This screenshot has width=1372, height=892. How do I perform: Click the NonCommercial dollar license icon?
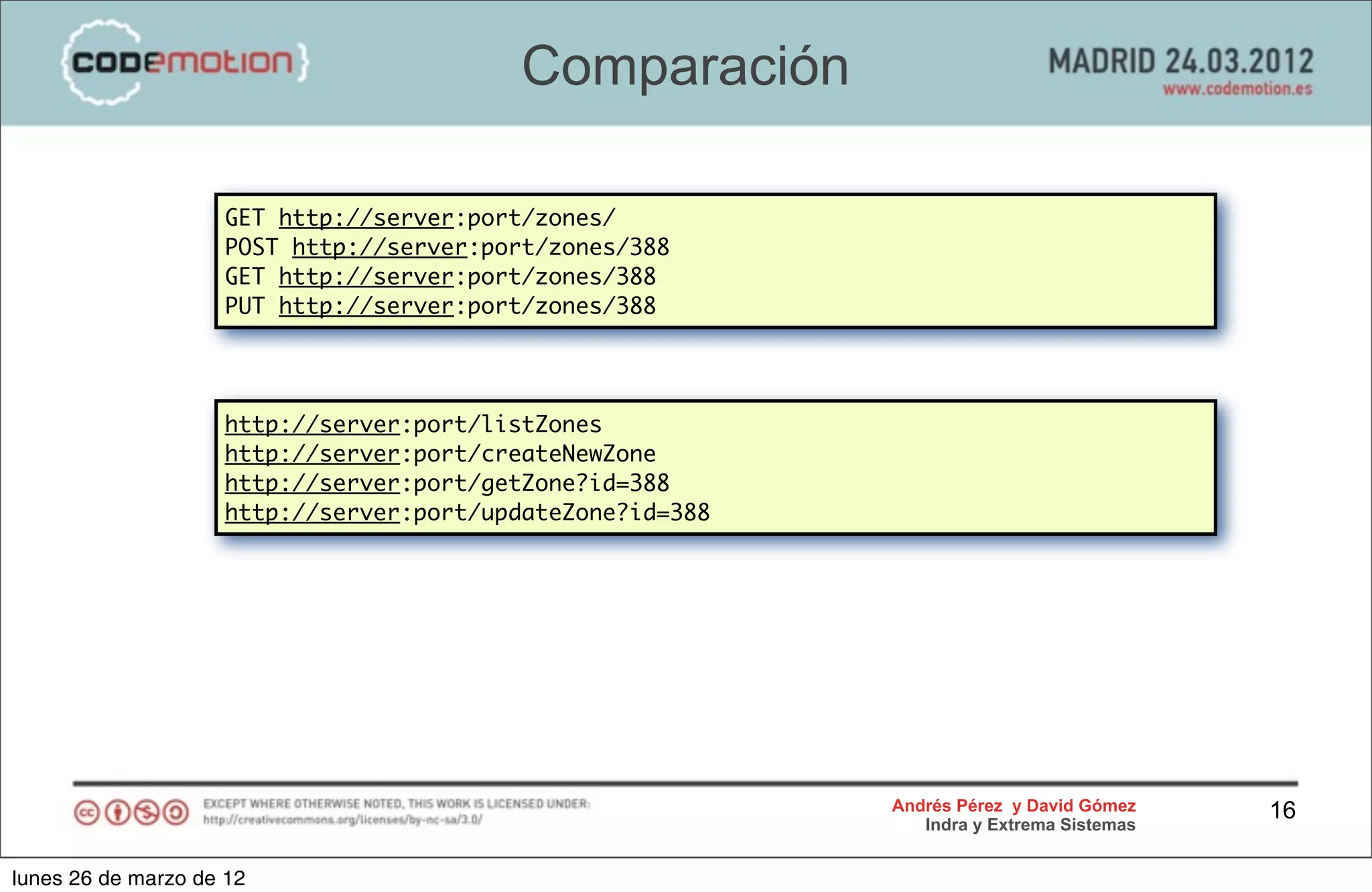point(147,813)
